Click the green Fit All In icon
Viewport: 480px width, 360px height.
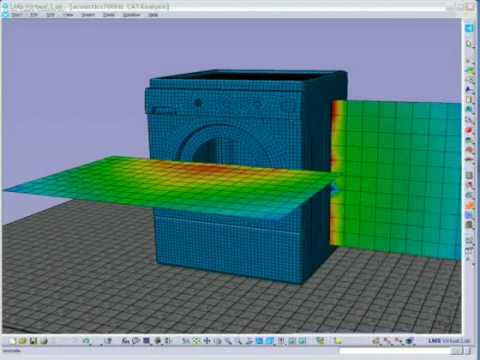click(x=196, y=341)
